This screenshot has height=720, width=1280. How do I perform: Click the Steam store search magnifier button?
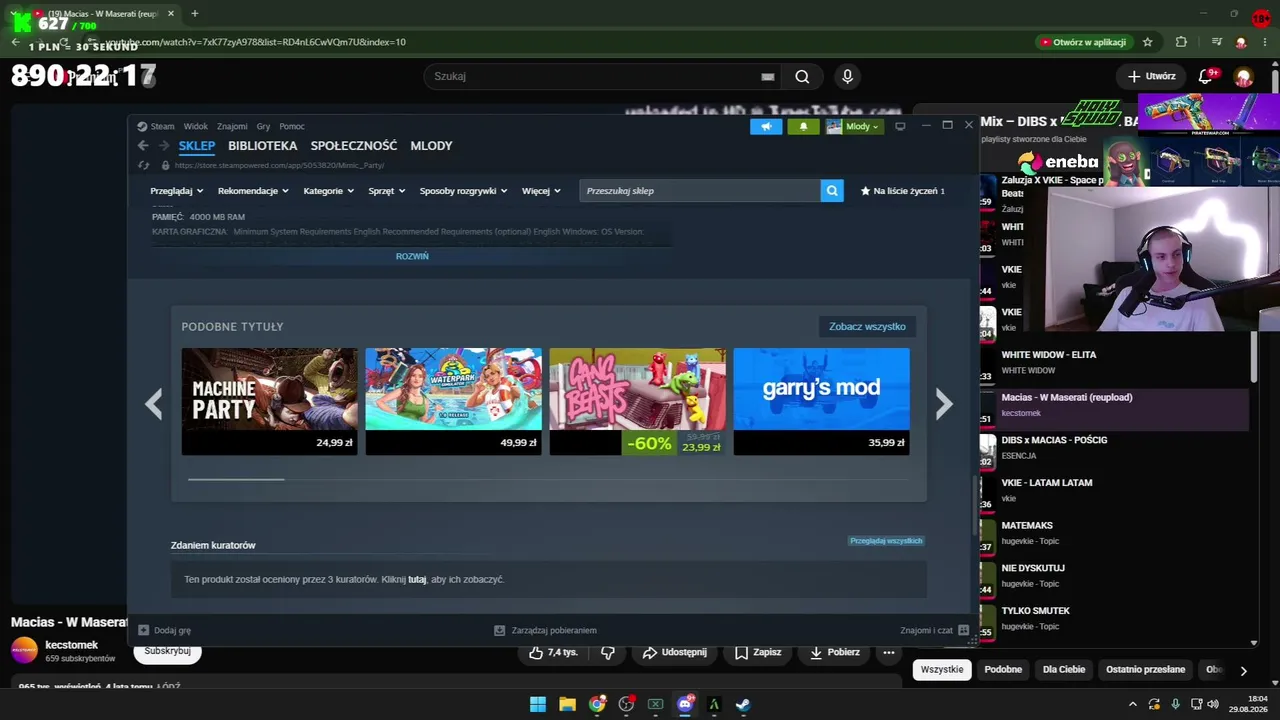832,191
